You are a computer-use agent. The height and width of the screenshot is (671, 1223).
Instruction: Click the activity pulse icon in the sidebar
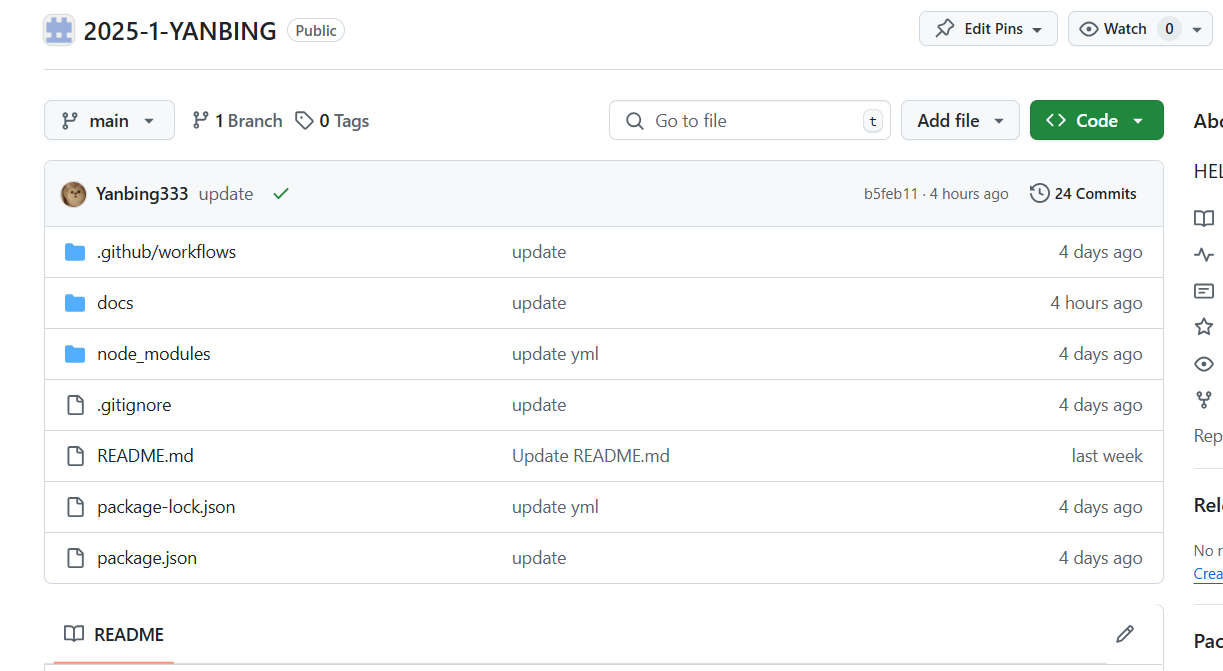(x=1204, y=255)
